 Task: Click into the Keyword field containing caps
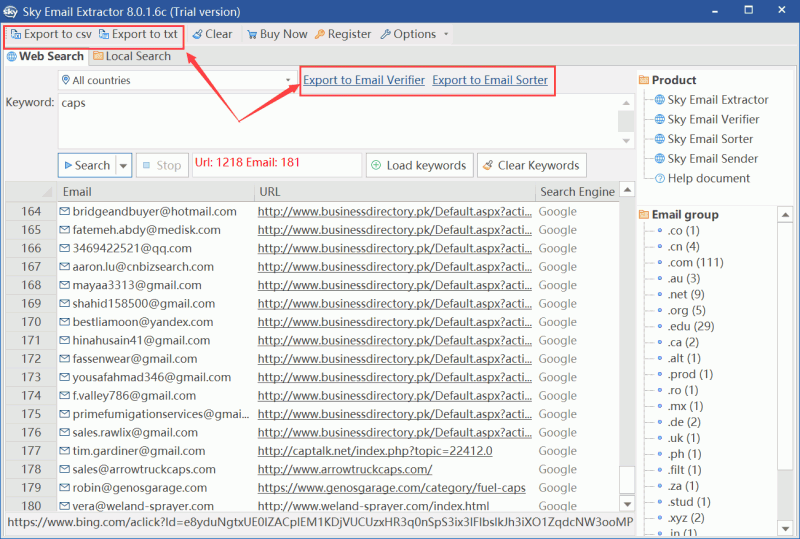338,121
